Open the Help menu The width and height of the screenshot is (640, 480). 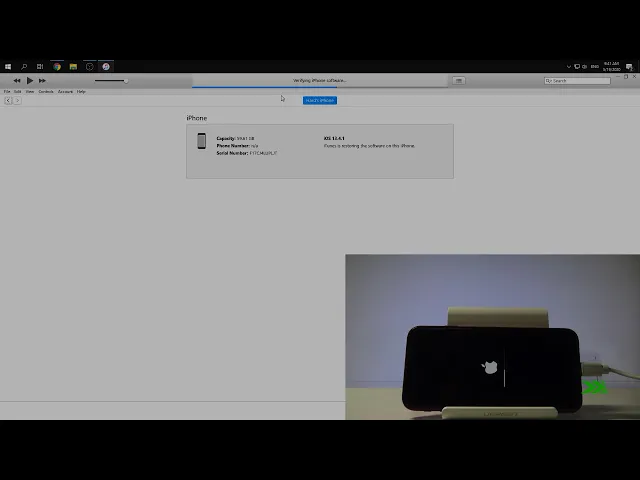coord(81,92)
